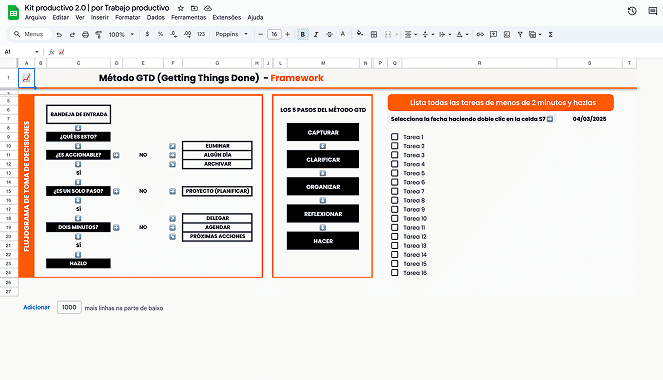Screen dimensions: 663x380
Task: Tick the Tarea 1 checkbox
Action: (395, 137)
